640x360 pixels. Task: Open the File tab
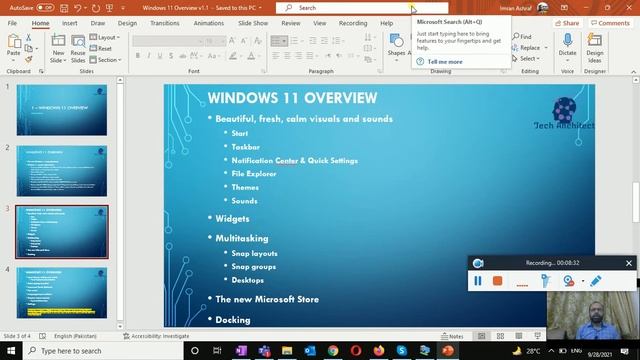(x=12, y=23)
